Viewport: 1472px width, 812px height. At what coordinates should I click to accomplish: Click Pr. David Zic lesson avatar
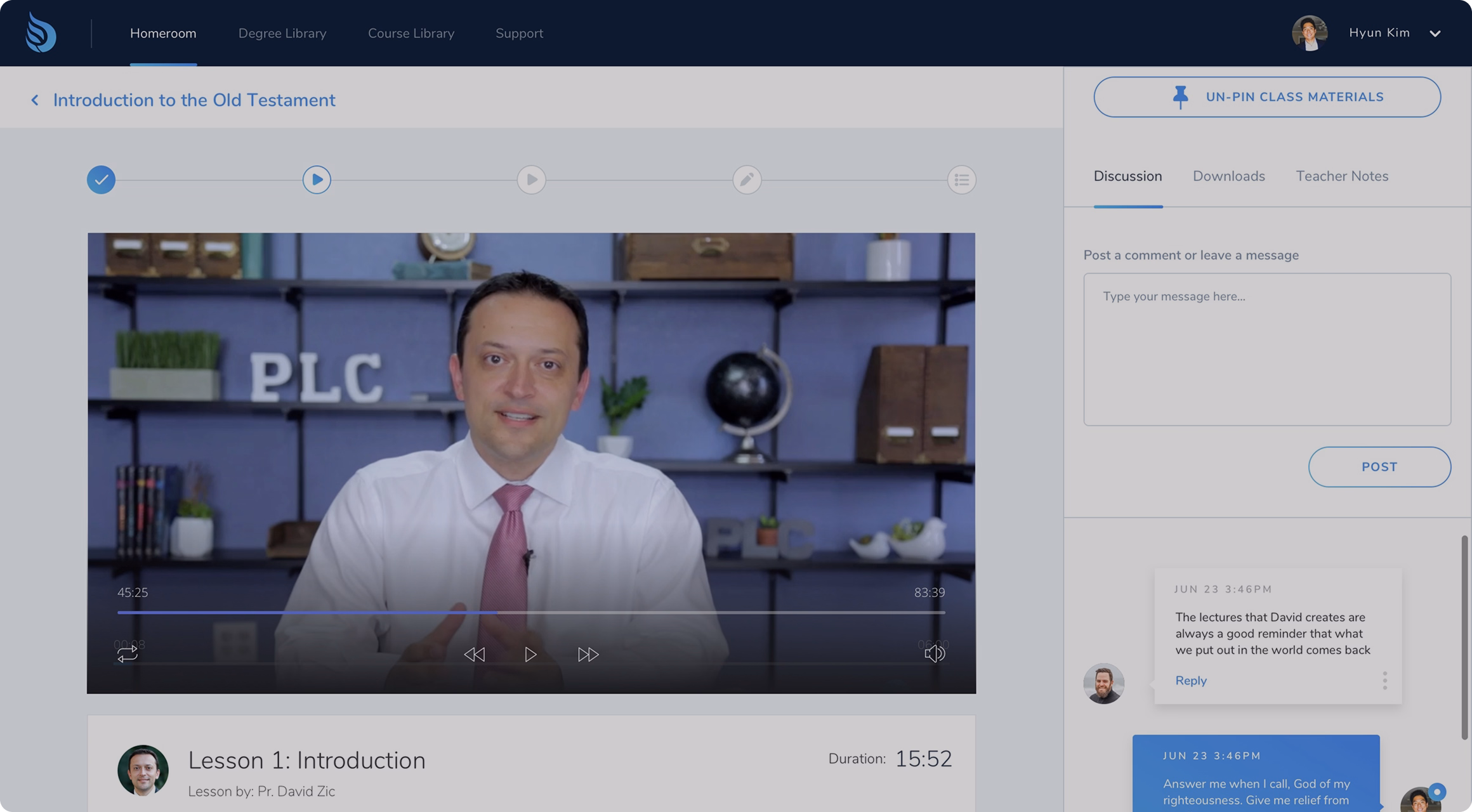[143, 770]
